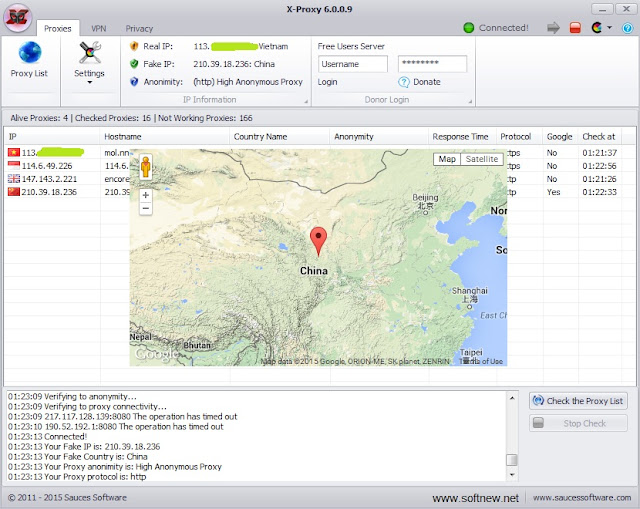Screen dimensions: 640x509
Task: Click the Street View pegman icon
Action: tap(146, 167)
